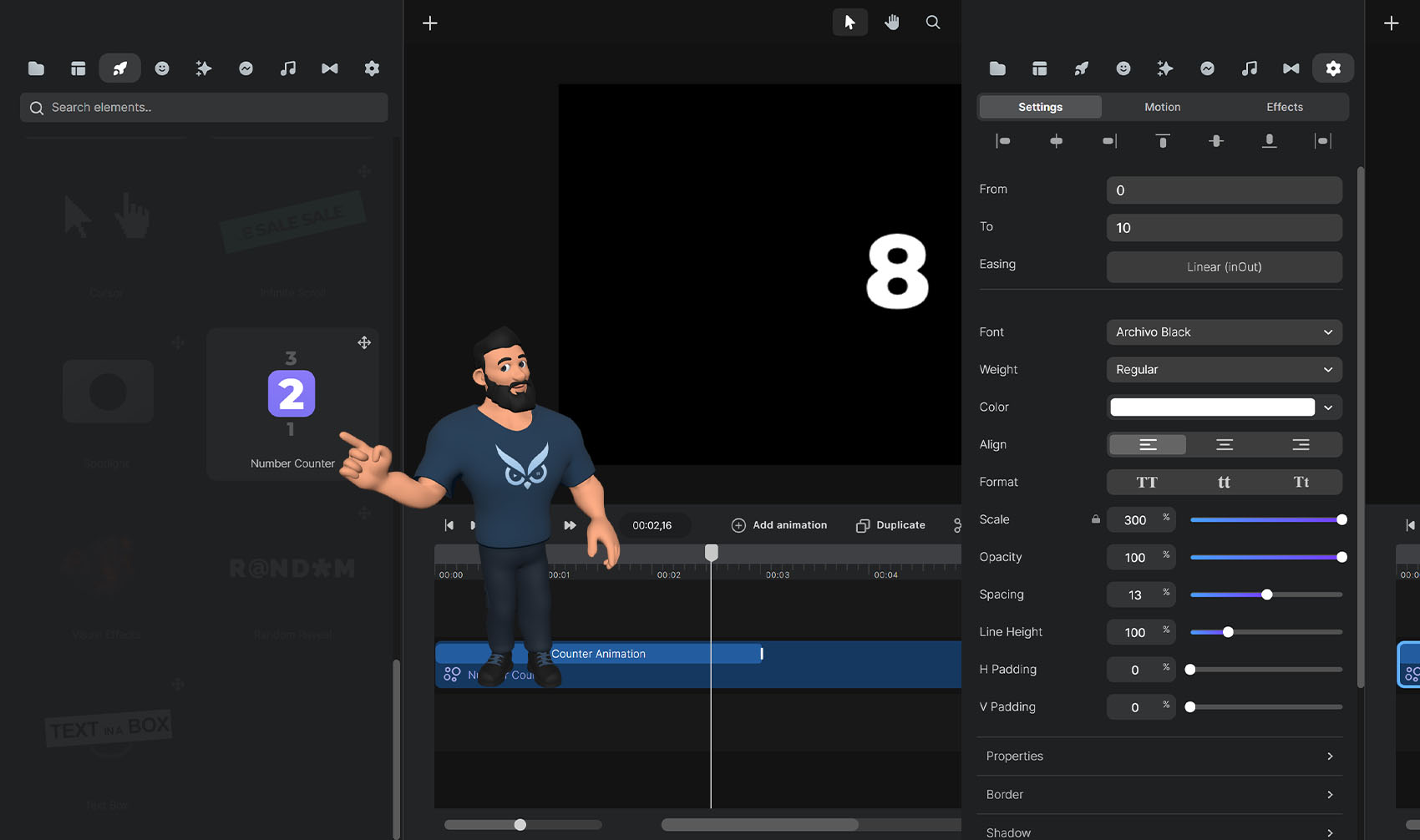Image resolution: width=1420 pixels, height=840 pixels.
Task: Click the Add animation button
Action: click(x=779, y=525)
